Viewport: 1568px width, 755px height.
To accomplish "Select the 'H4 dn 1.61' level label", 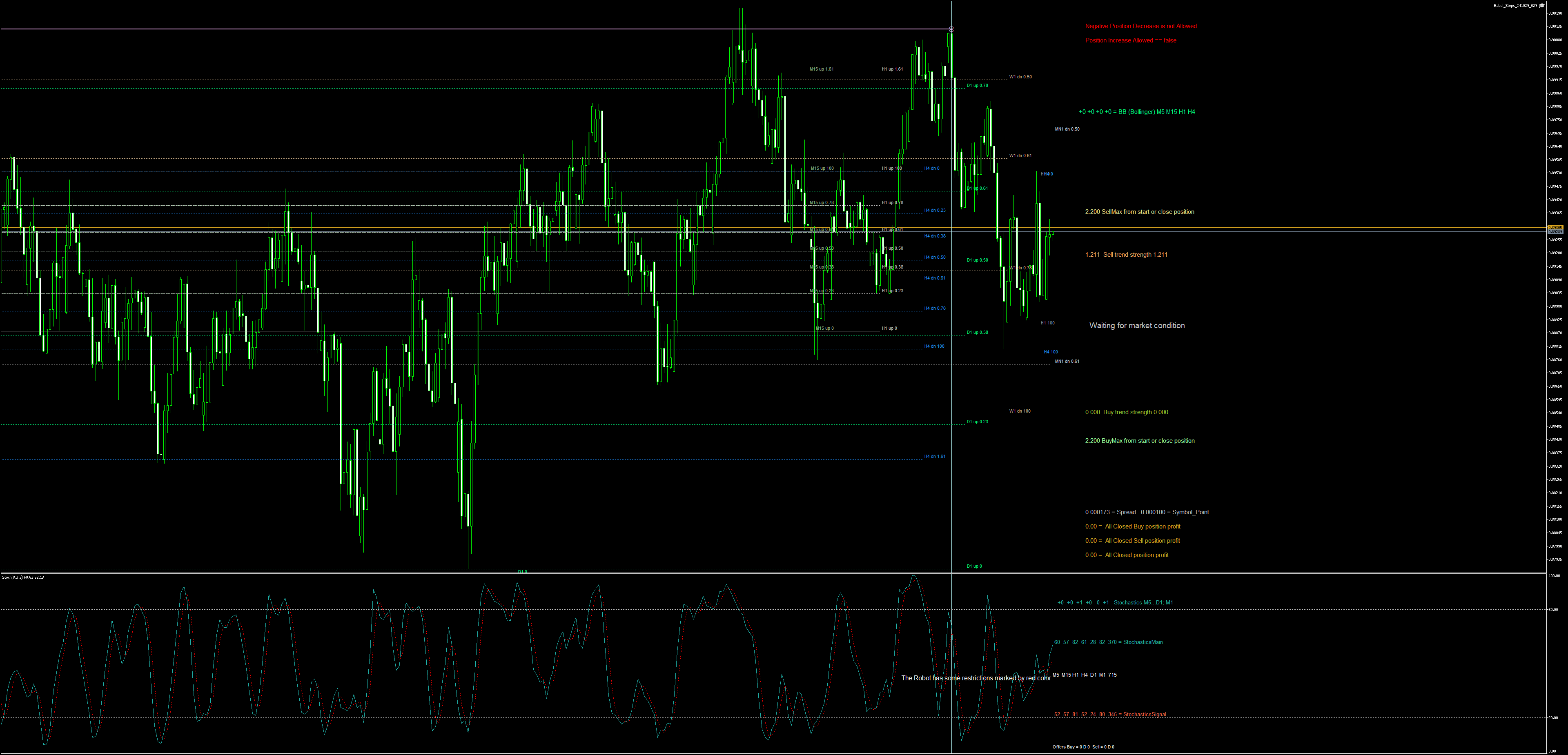I will pos(934,456).
